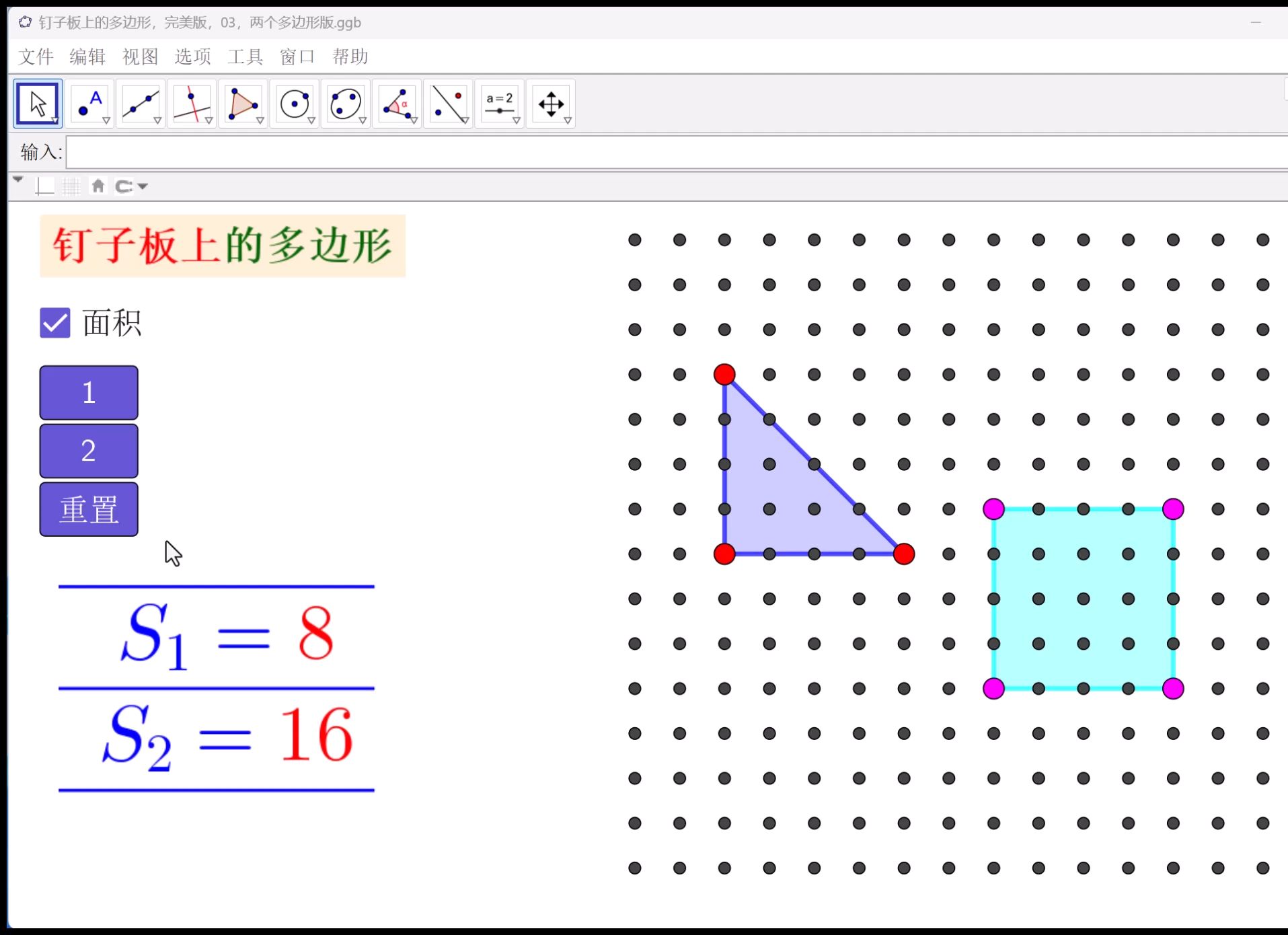Open the Move tool's dropdown arrow
The height and width of the screenshot is (935, 1288).
[x=55, y=121]
